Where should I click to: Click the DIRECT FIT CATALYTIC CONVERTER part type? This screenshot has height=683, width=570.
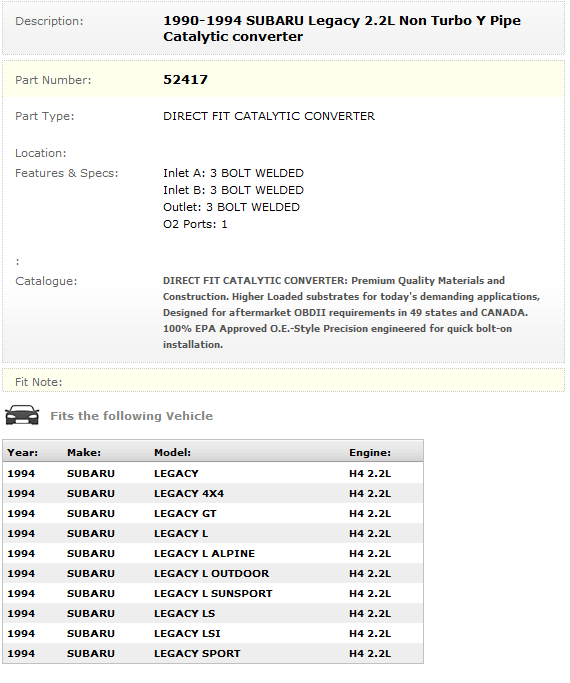tap(269, 116)
